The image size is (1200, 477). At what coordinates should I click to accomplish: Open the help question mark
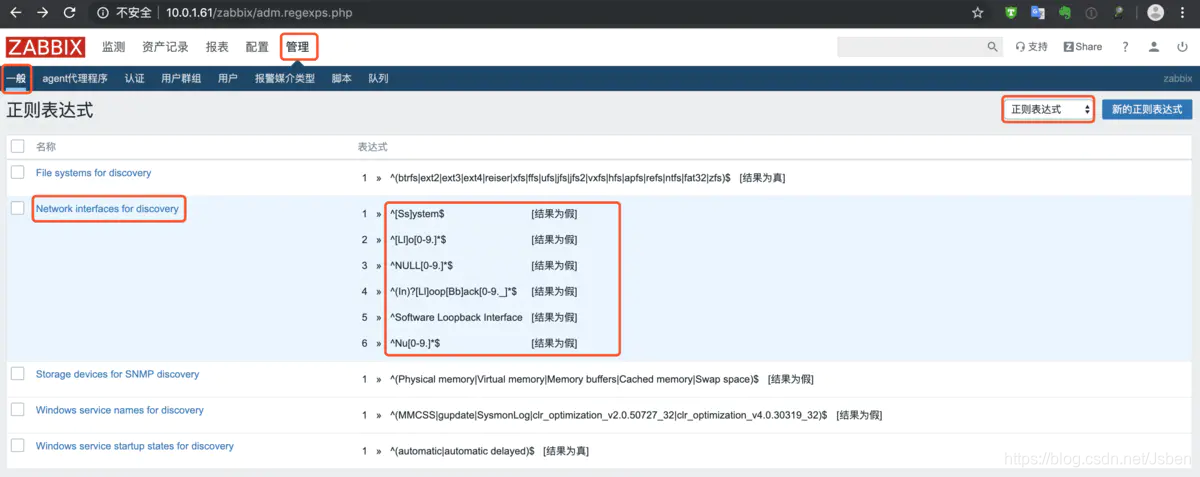point(1125,47)
